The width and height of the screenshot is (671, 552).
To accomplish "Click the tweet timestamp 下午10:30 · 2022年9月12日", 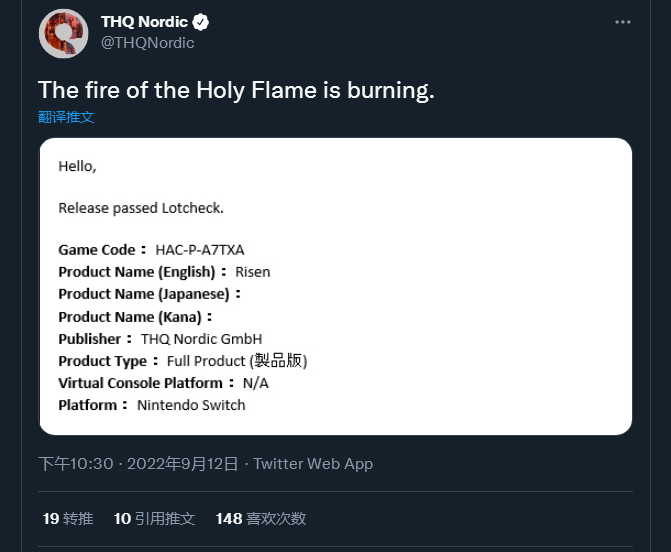I will 138,464.
